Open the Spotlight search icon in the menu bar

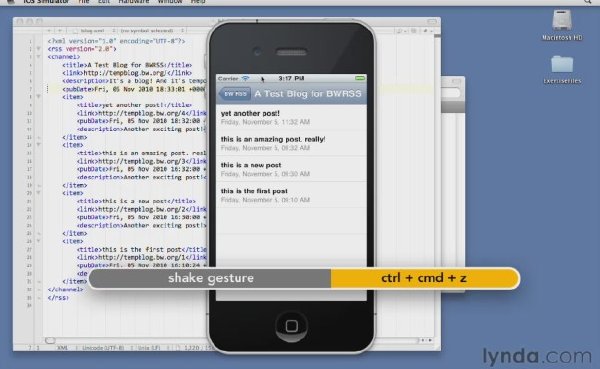587,2
